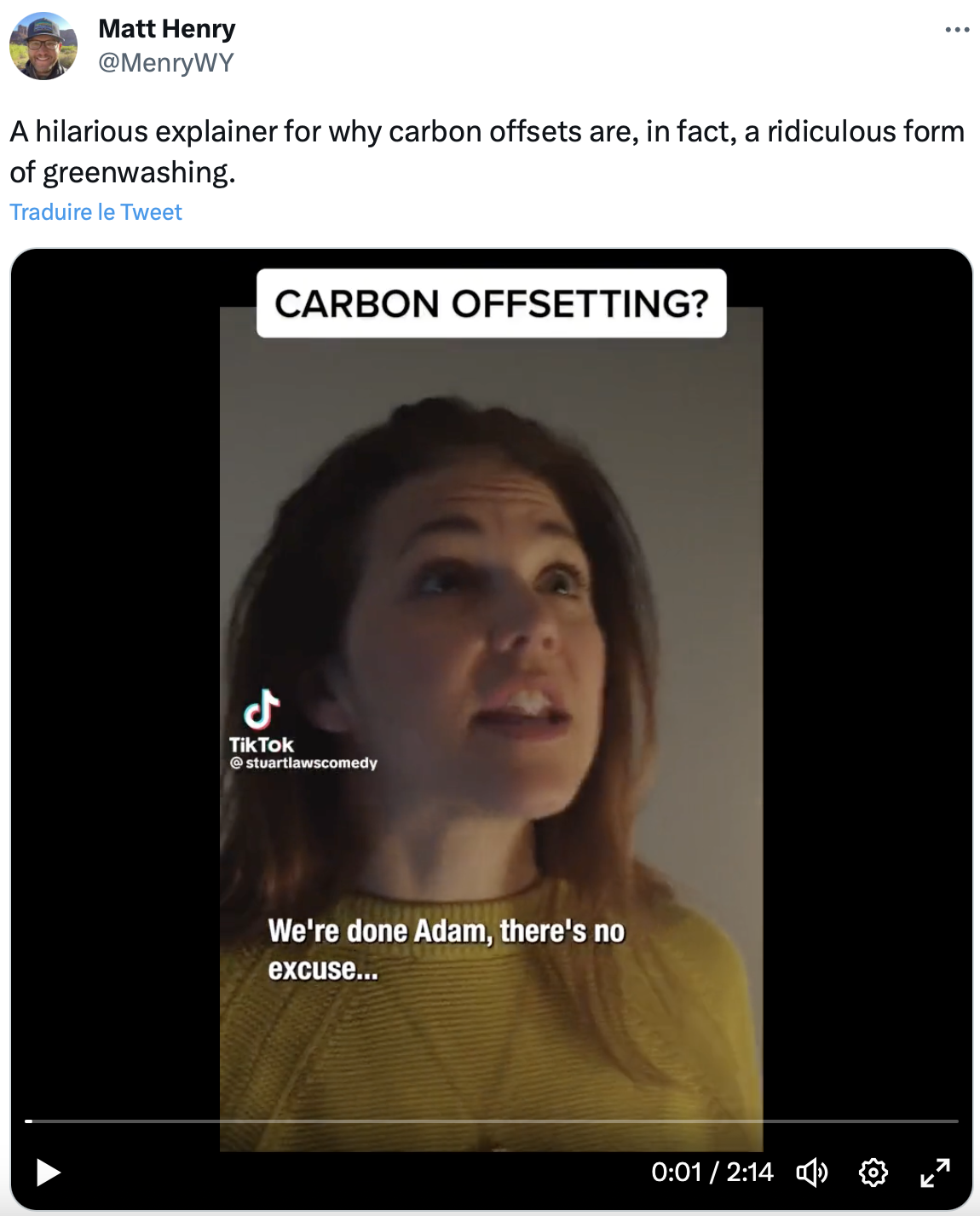Click the CARBON OFFSETTING? caption banner
This screenshot has width=980, height=1216.
click(x=492, y=303)
